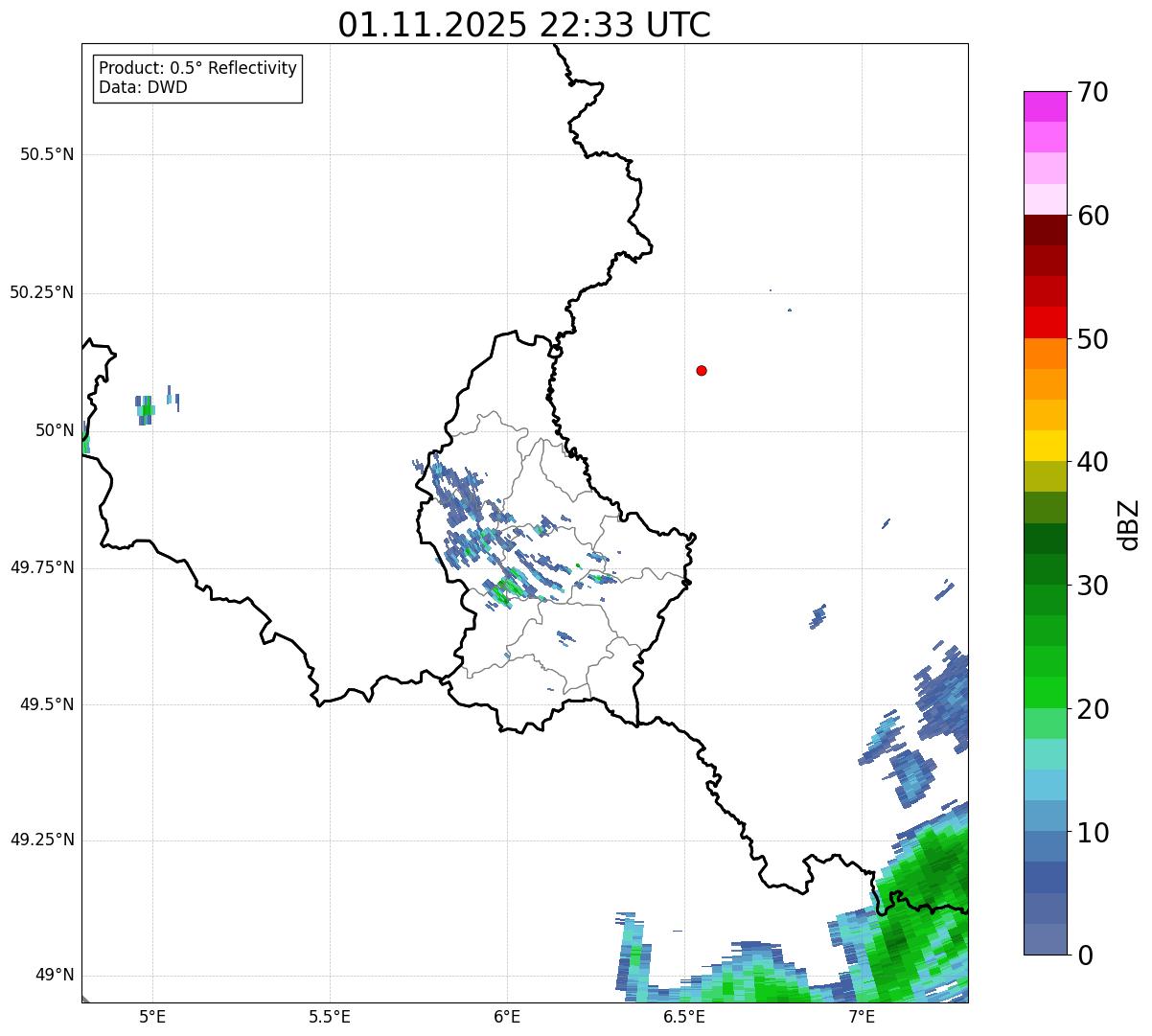Click the dBZ colorbar label
Viewport: 1152px width, 1036px height.
coord(1129,523)
